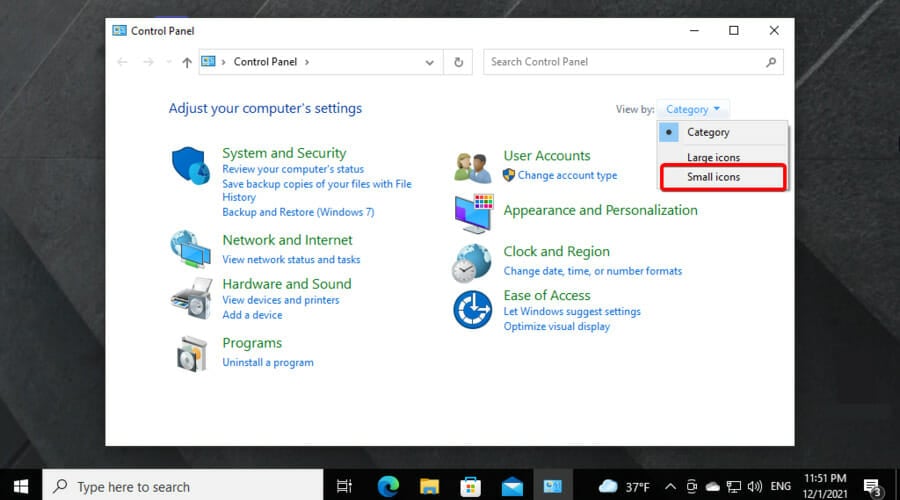The height and width of the screenshot is (500, 900).
Task: Click Change date, time, or number formats
Action: click(x=592, y=271)
